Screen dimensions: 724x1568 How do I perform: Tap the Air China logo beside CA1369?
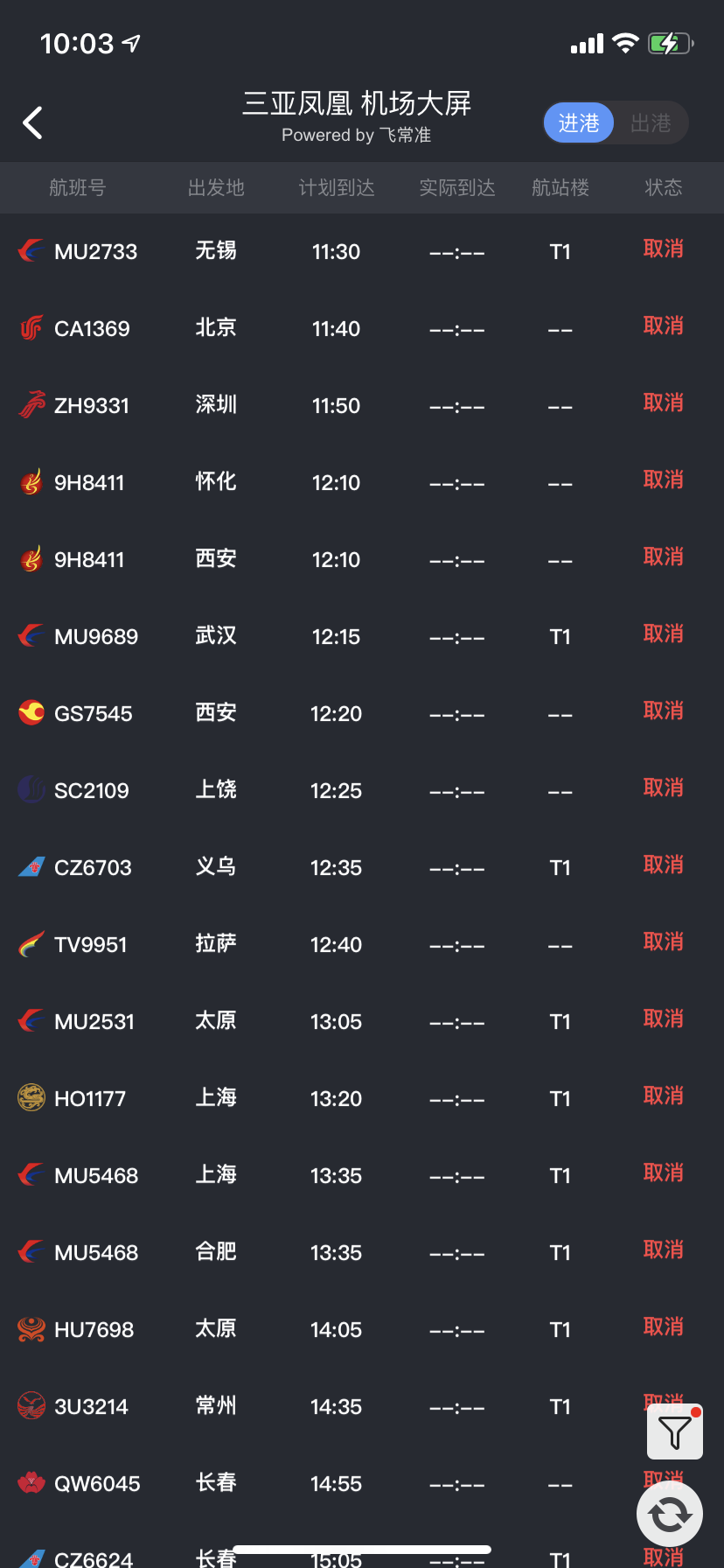coord(31,328)
